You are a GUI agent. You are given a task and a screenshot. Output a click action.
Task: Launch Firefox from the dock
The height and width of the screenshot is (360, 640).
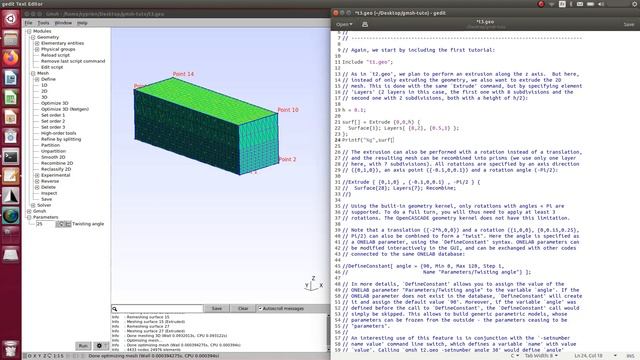[11, 58]
